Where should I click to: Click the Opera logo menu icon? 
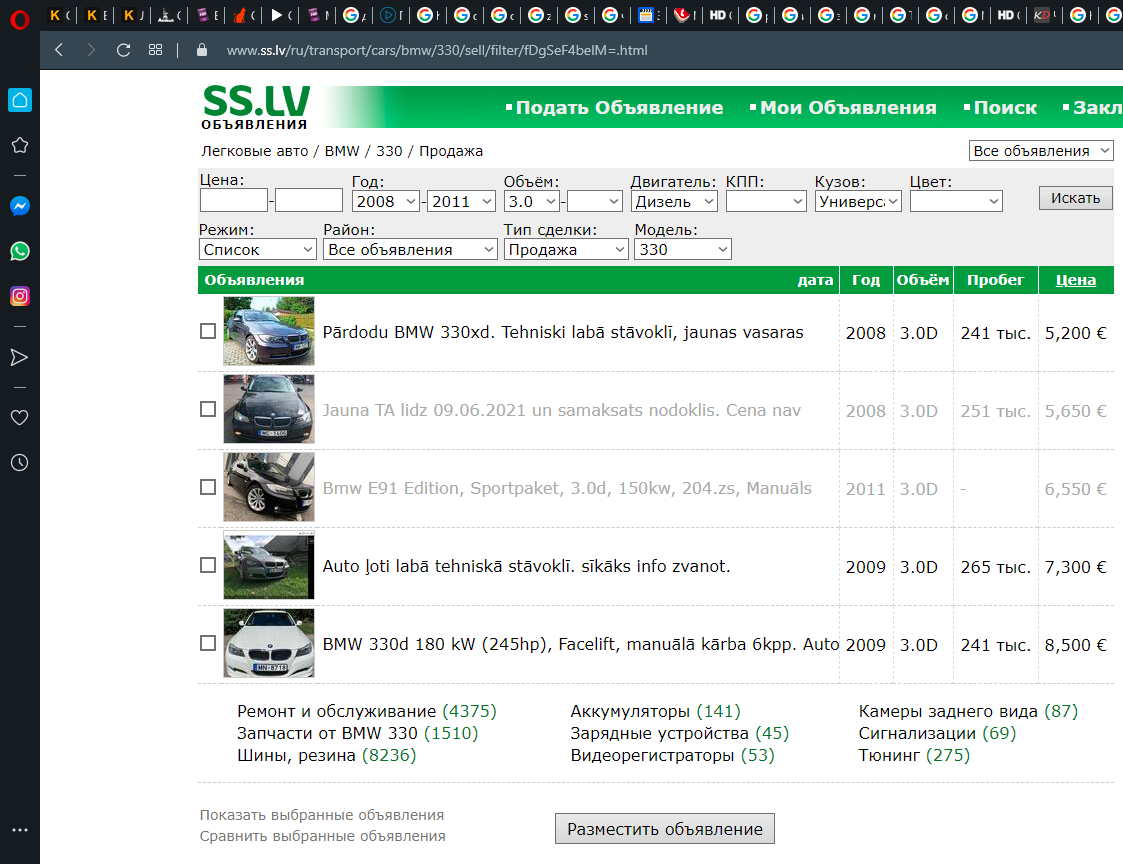click(19, 16)
